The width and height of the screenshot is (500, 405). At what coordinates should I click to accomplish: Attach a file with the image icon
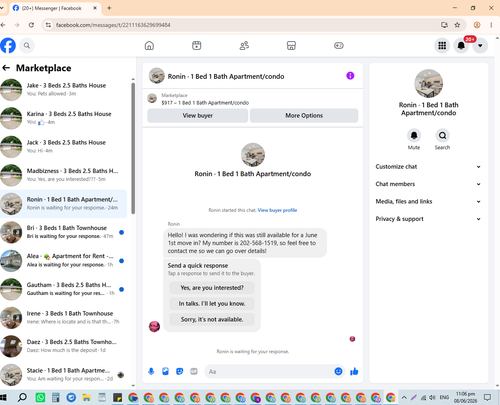click(165, 371)
